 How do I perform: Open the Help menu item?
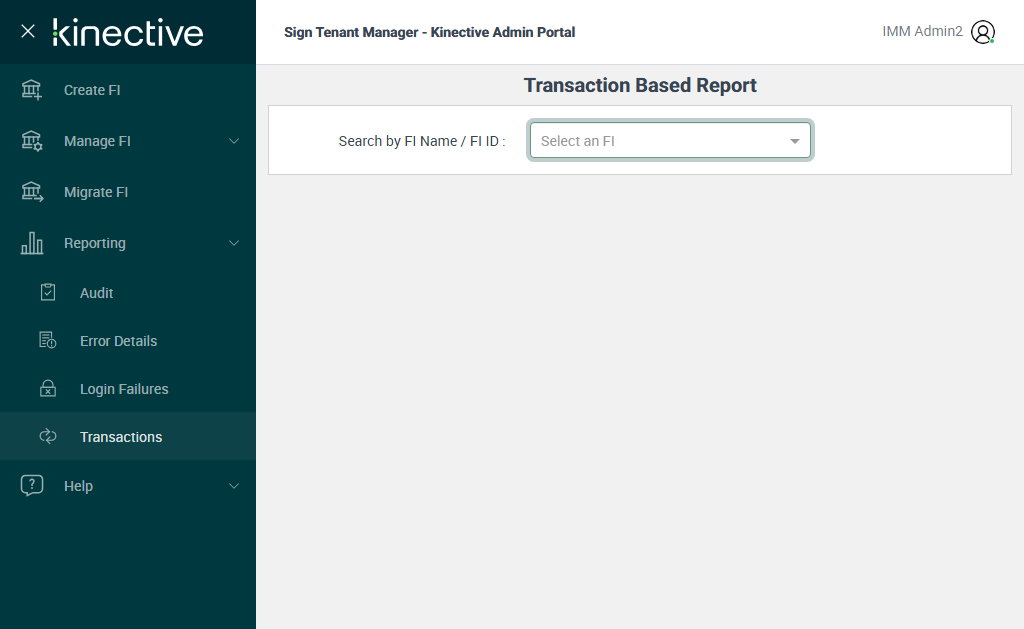[78, 486]
